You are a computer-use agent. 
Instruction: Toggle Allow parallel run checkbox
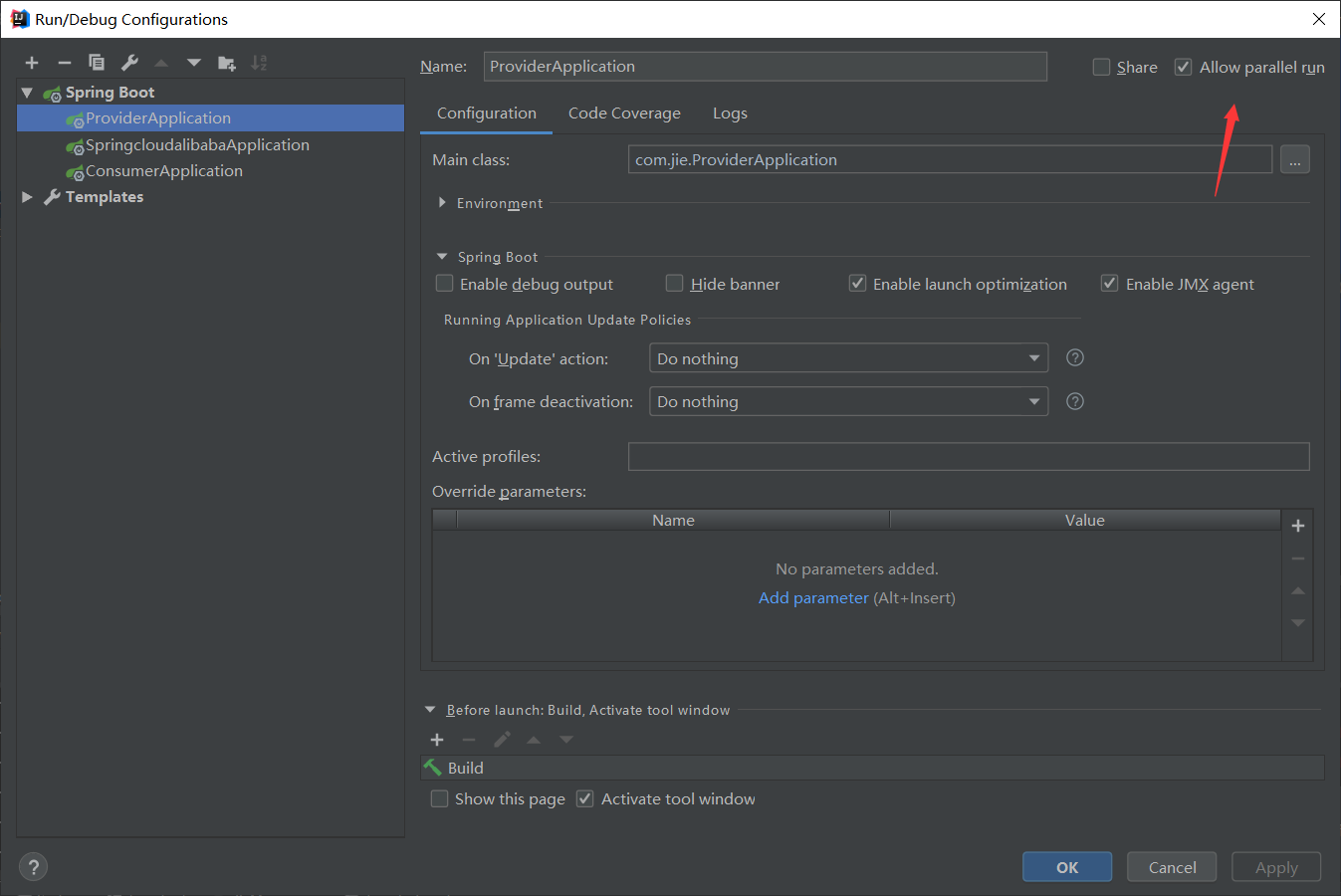(1184, 67)
